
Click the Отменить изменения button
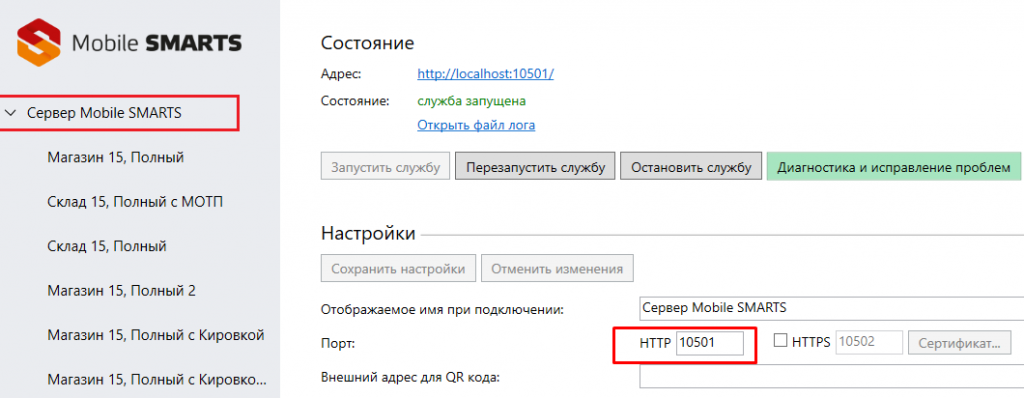[x=557, y=269]
